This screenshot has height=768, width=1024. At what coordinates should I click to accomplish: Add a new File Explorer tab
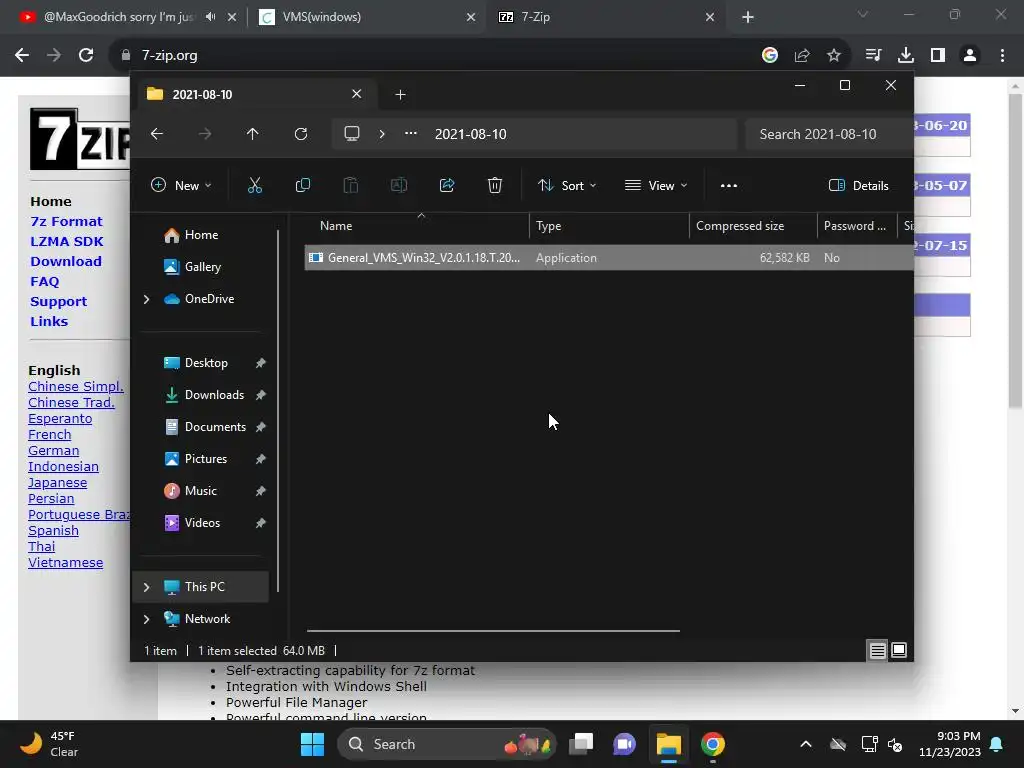coord(400,95)
